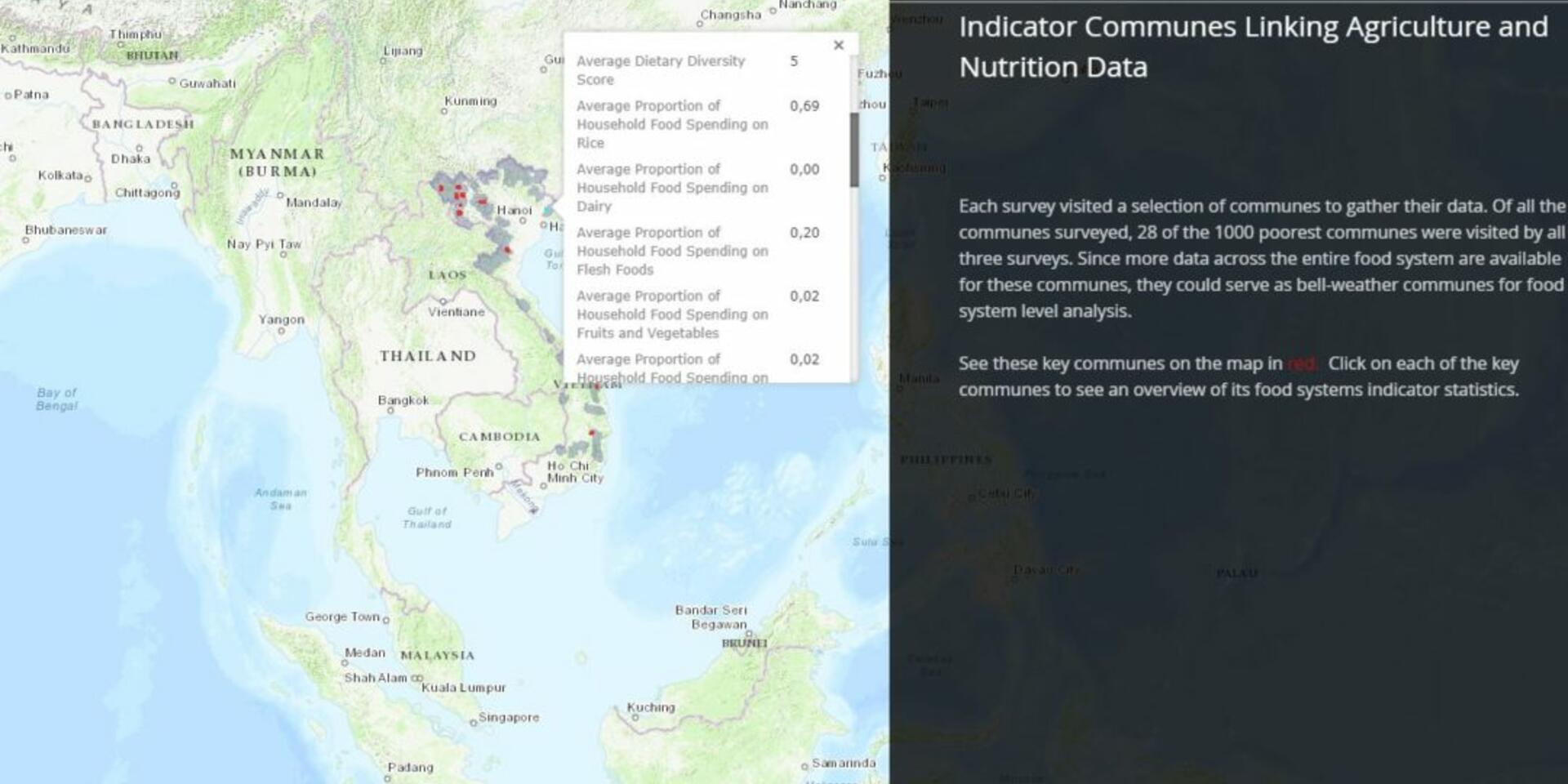Click the Padang map label
The image size is (1568, 784).
coord(410,767)
